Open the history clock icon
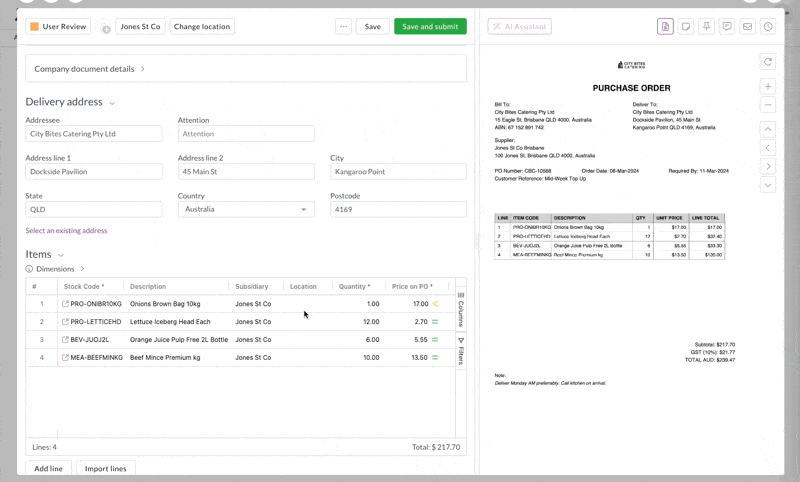Image resolution: width=800 pixels, height=482 pixels. (x=768, y=27)
